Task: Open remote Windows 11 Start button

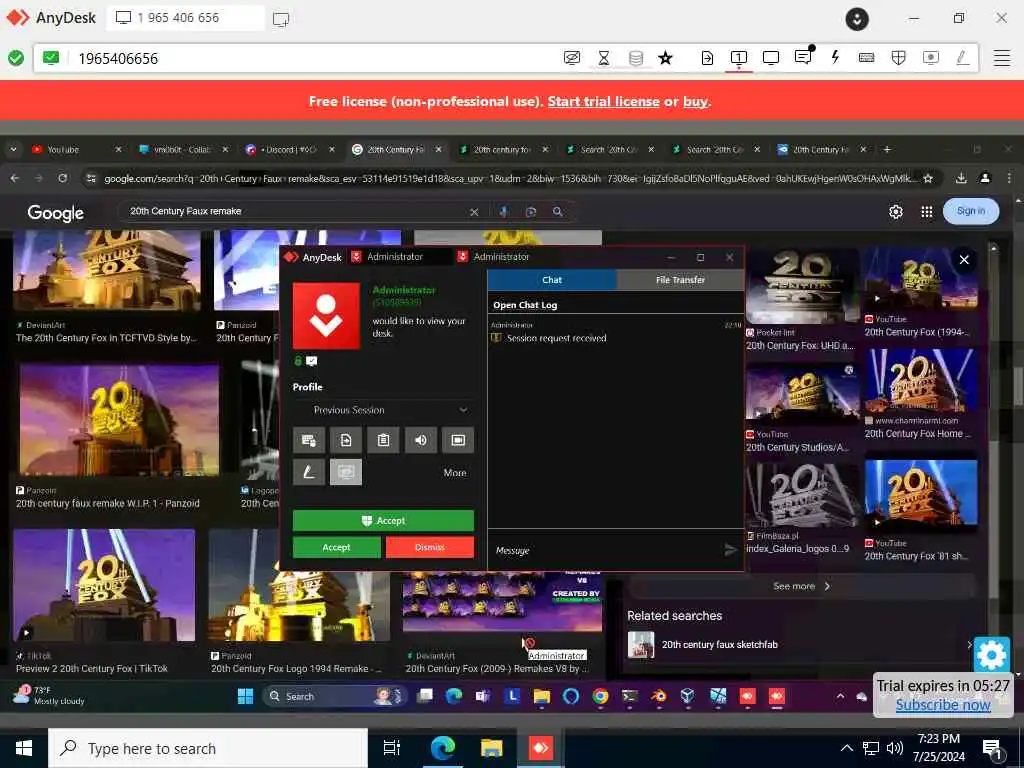Action: [x=246, y=697]
